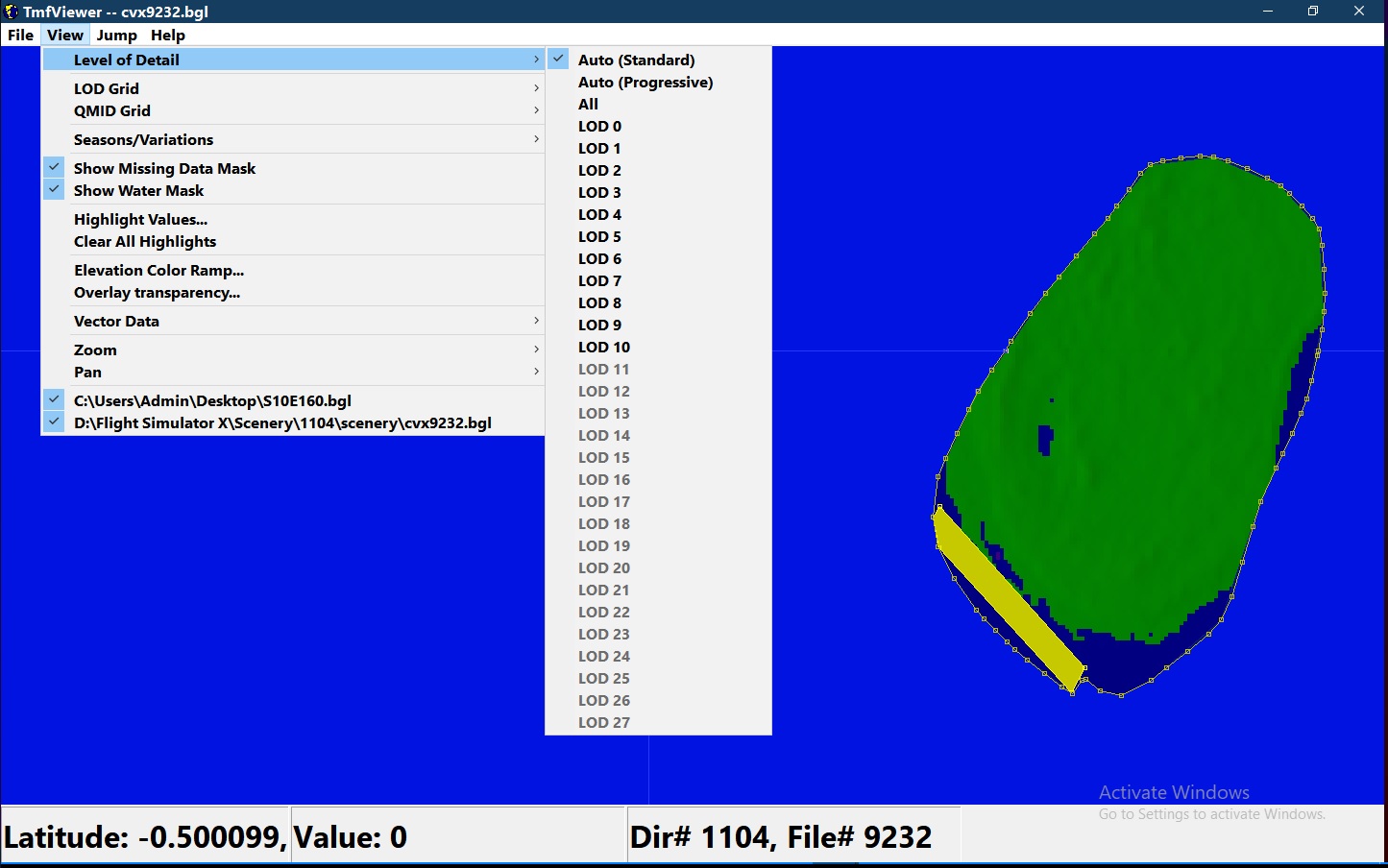Close the open View menu

(65, 36)
